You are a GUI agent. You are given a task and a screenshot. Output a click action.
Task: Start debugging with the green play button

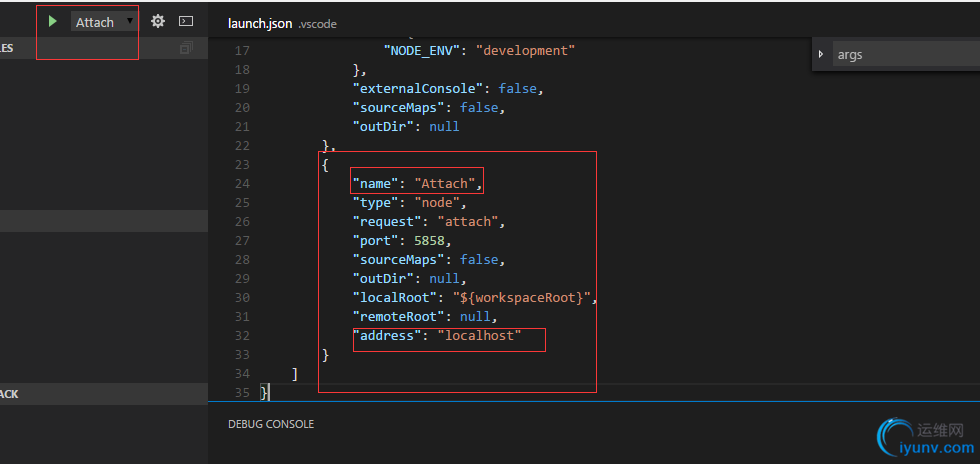point(52,22)
